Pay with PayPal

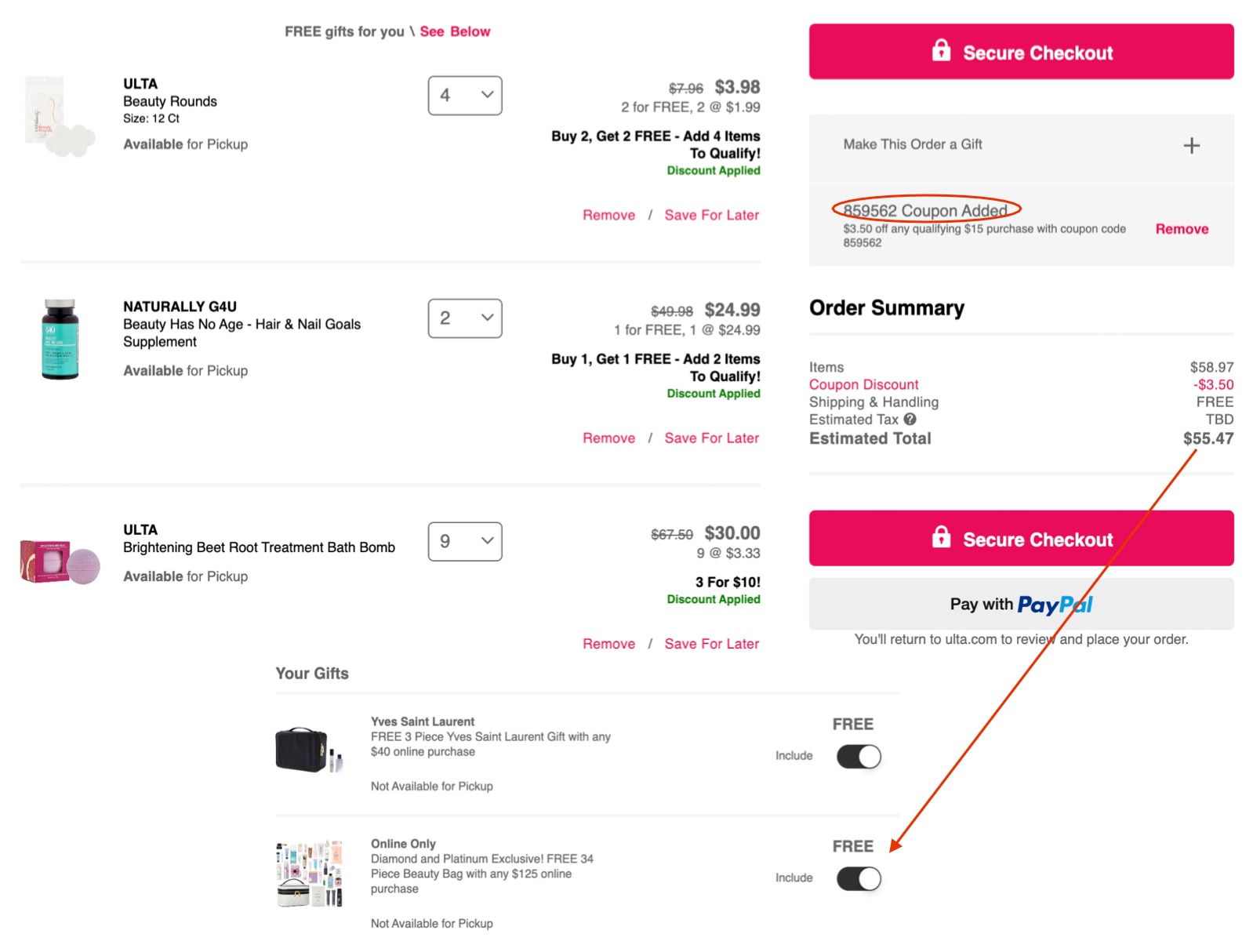tap(1021, 605)
